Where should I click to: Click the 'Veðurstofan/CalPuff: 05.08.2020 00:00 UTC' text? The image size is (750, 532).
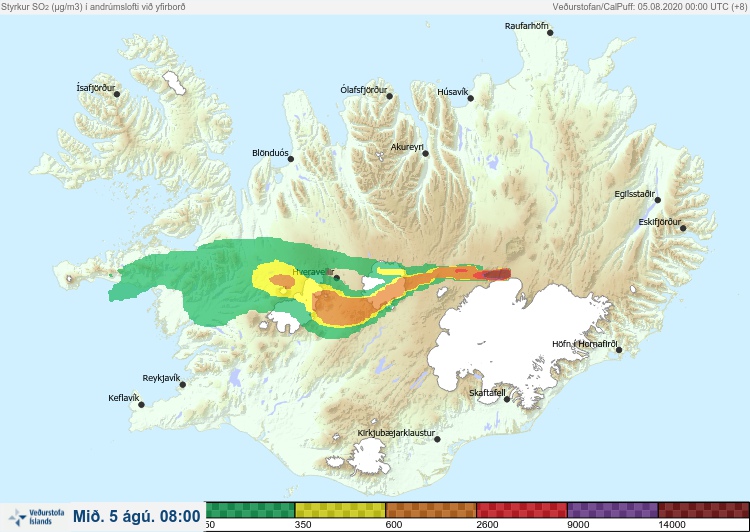pyautogui.click(x=640, y=7)
